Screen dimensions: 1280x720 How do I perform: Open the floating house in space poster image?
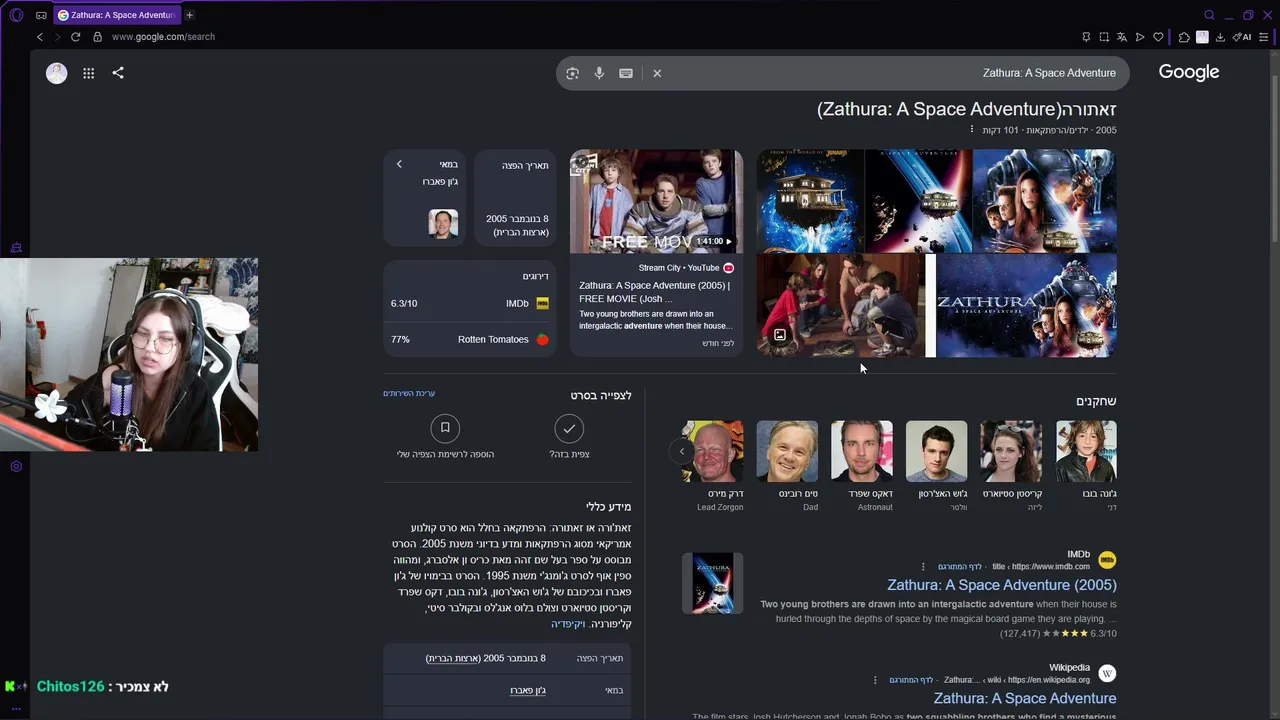[x=810, y=201]
